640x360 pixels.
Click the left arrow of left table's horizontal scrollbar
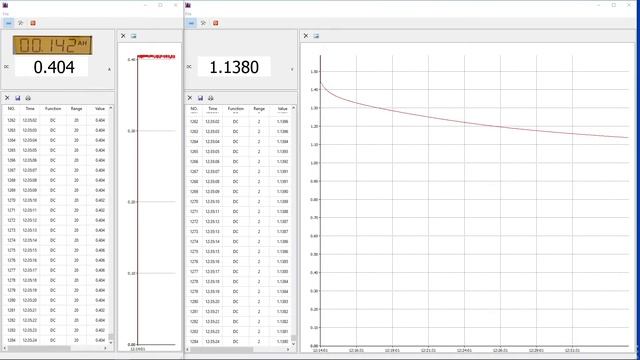click(5, 348)
